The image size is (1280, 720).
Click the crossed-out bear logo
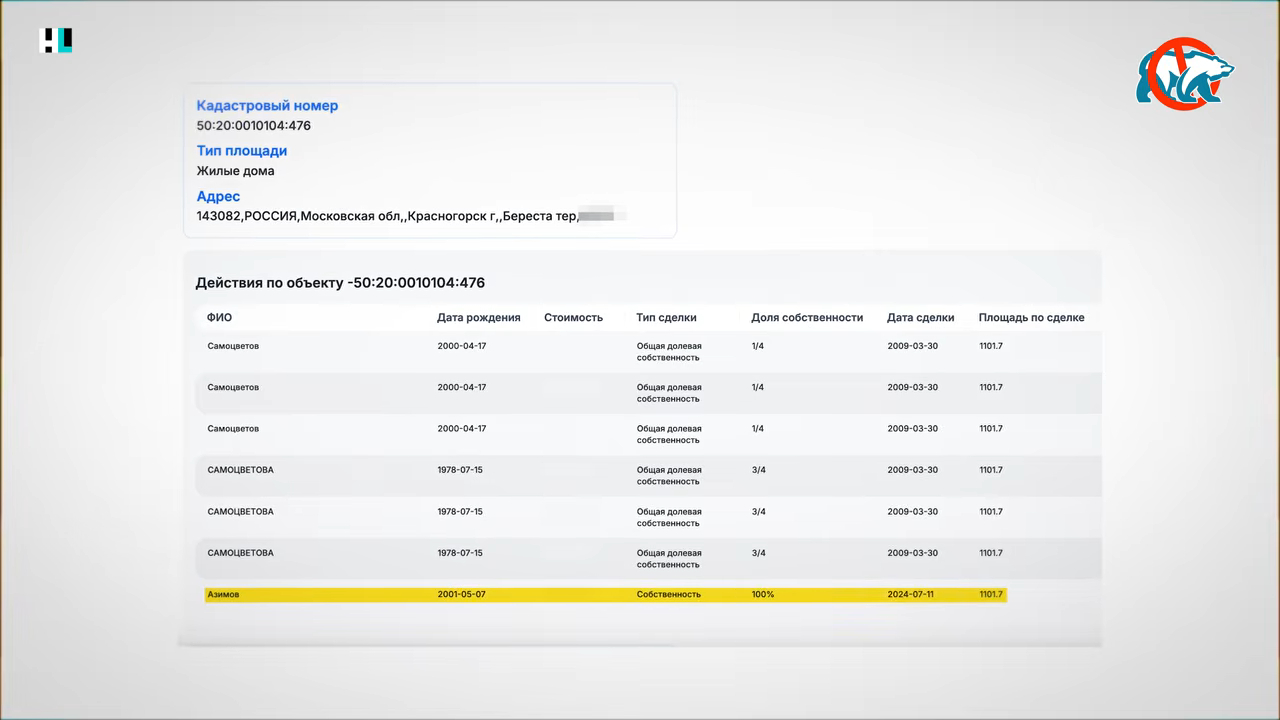coord(1184,74)
